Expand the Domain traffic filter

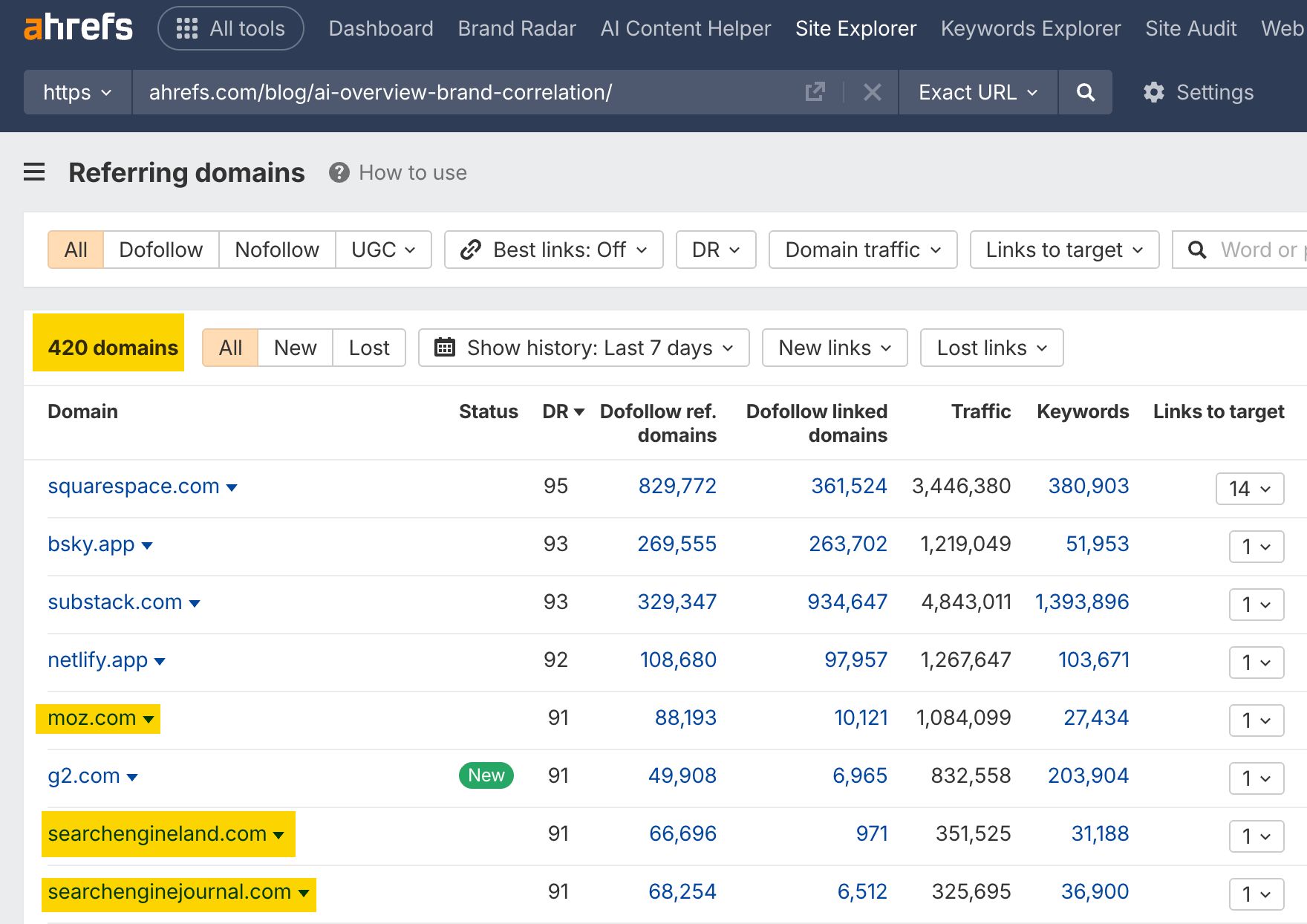[861, 250]
